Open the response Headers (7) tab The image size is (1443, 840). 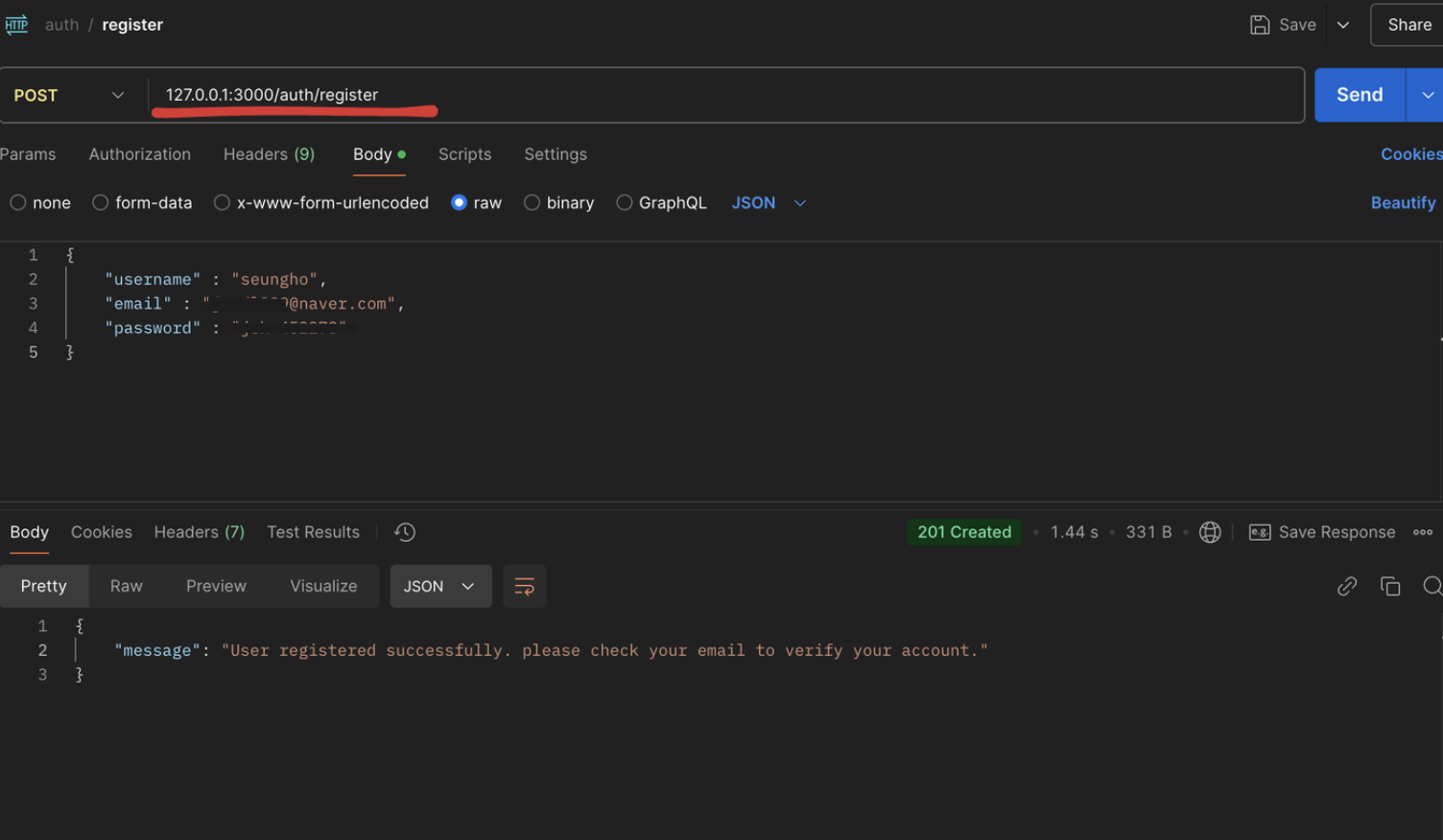200,532
